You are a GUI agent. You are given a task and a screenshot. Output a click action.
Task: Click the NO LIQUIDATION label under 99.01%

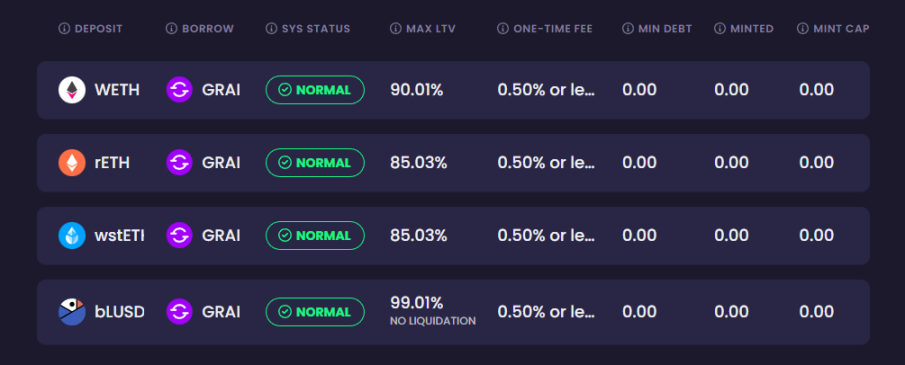tap(433, 321)
